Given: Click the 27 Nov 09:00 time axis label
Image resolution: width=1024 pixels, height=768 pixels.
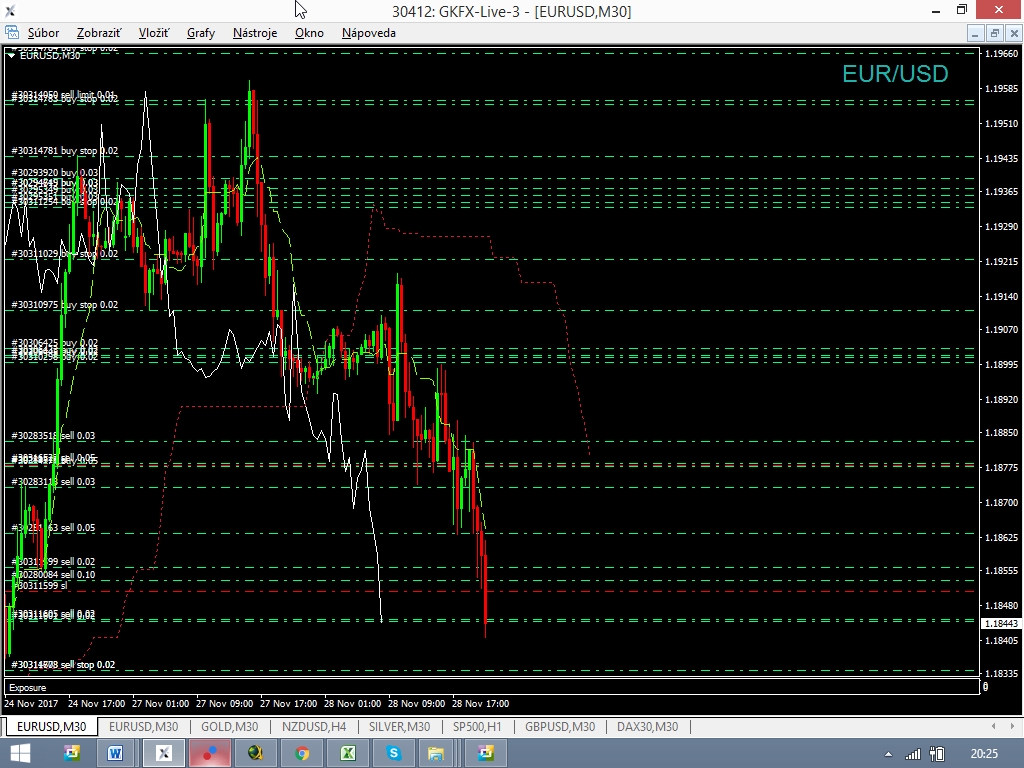Looking at the screenshot, I should point(224,703).
